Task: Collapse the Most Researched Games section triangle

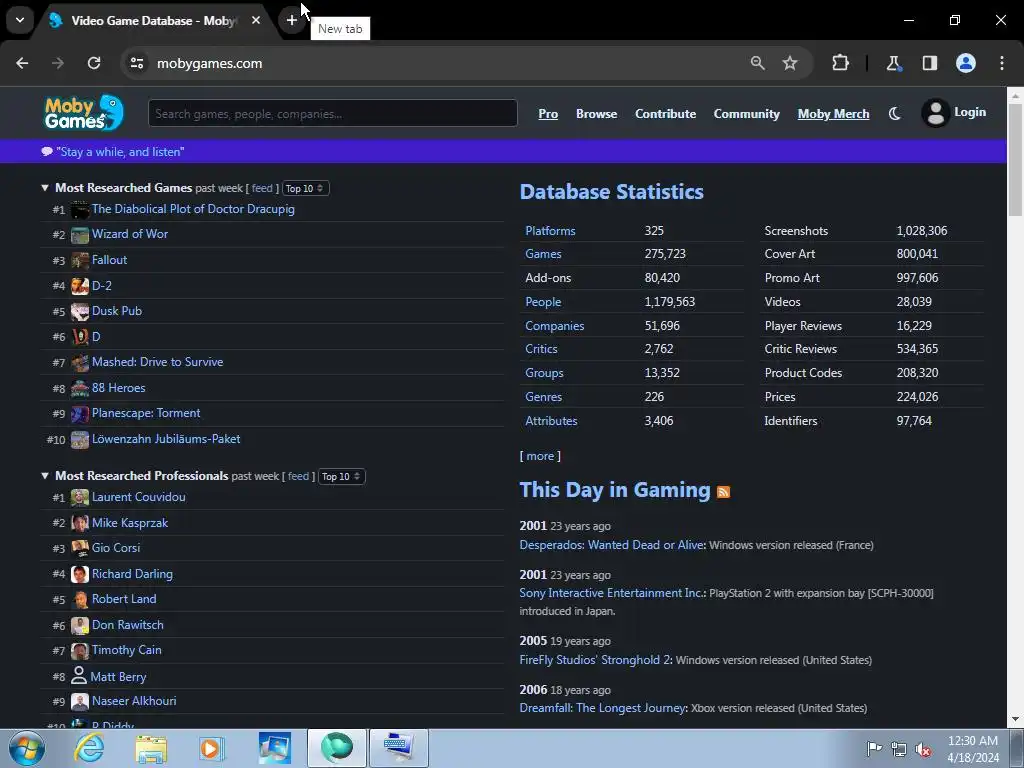Action: [x=45, y=188]
